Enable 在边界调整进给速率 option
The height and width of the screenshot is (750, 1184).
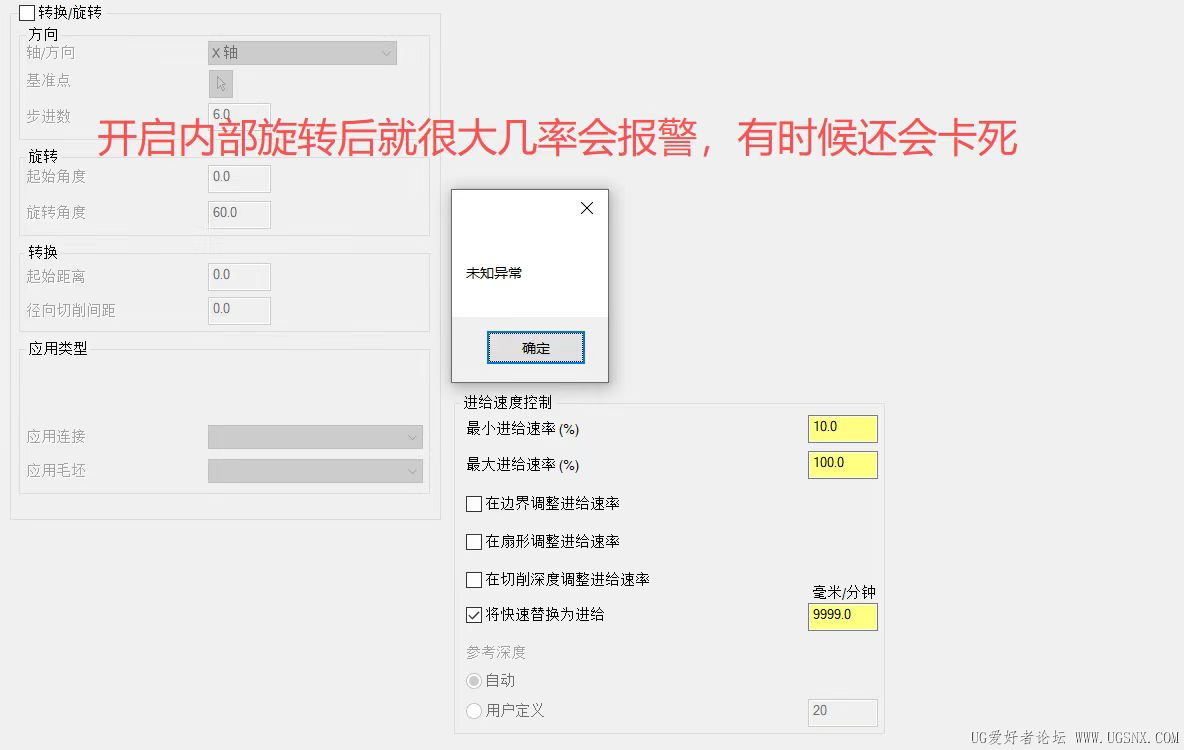click(474, 504)
